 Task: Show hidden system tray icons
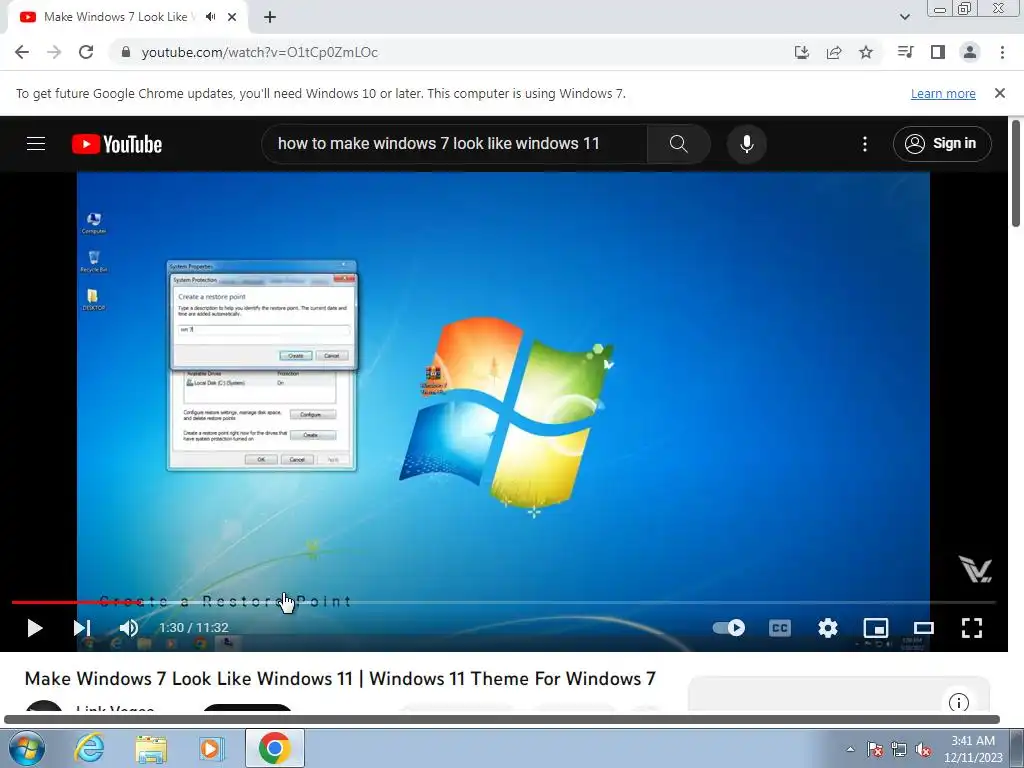point(850,749)
